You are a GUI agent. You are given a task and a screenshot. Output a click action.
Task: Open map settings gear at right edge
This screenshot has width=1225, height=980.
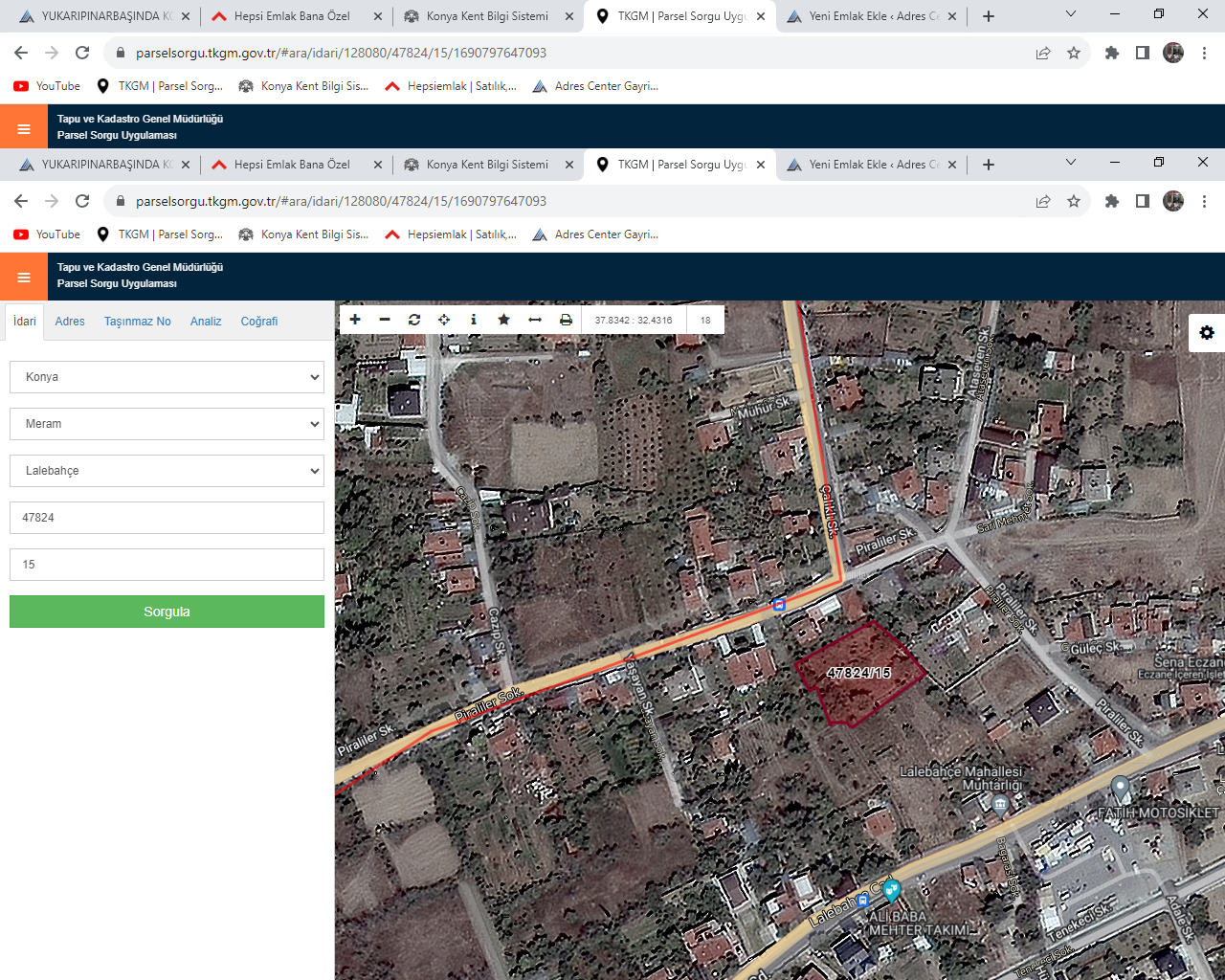pos(1207,332)
